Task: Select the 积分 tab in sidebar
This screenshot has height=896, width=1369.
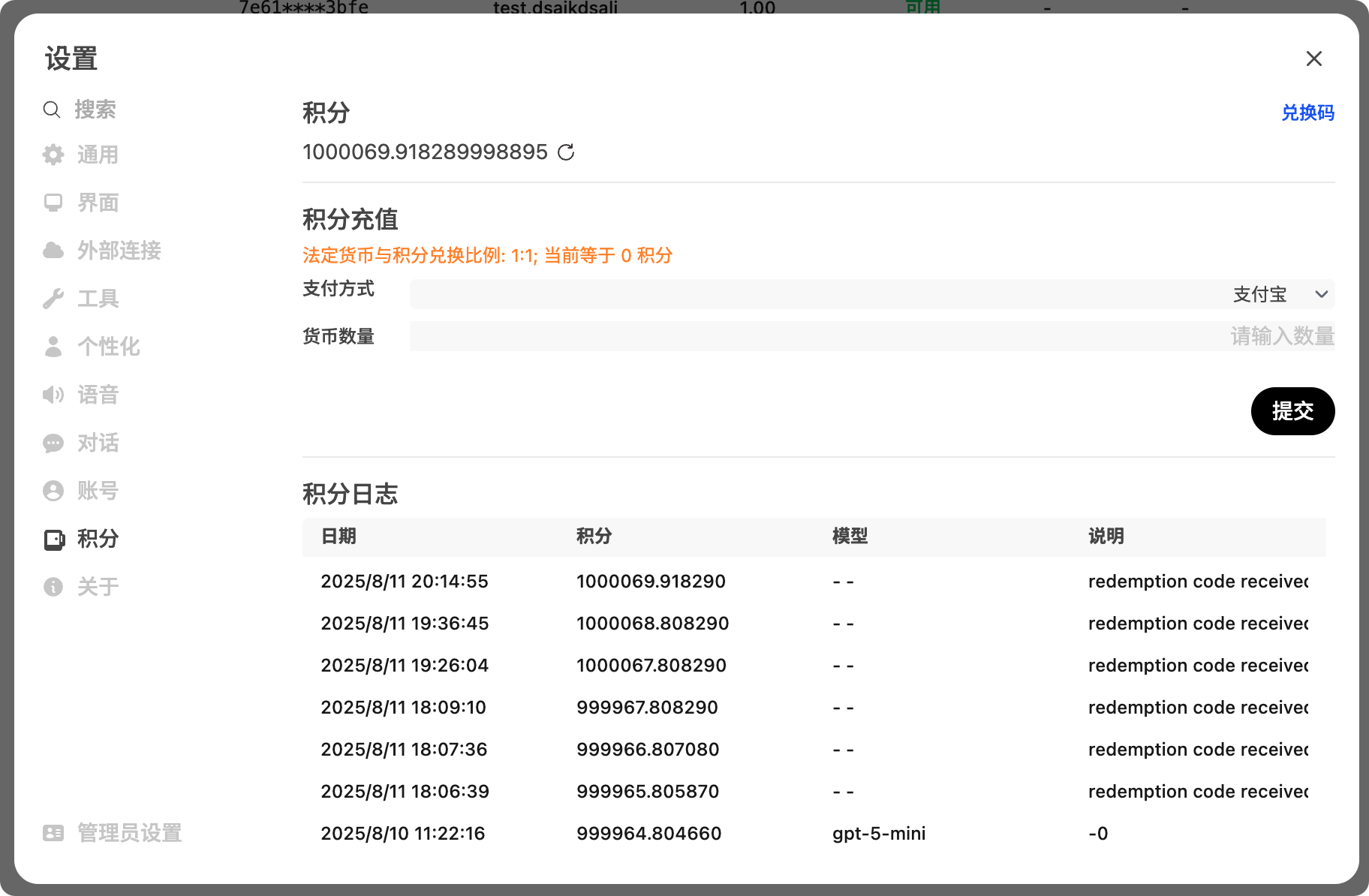Action: click(98, 539)
